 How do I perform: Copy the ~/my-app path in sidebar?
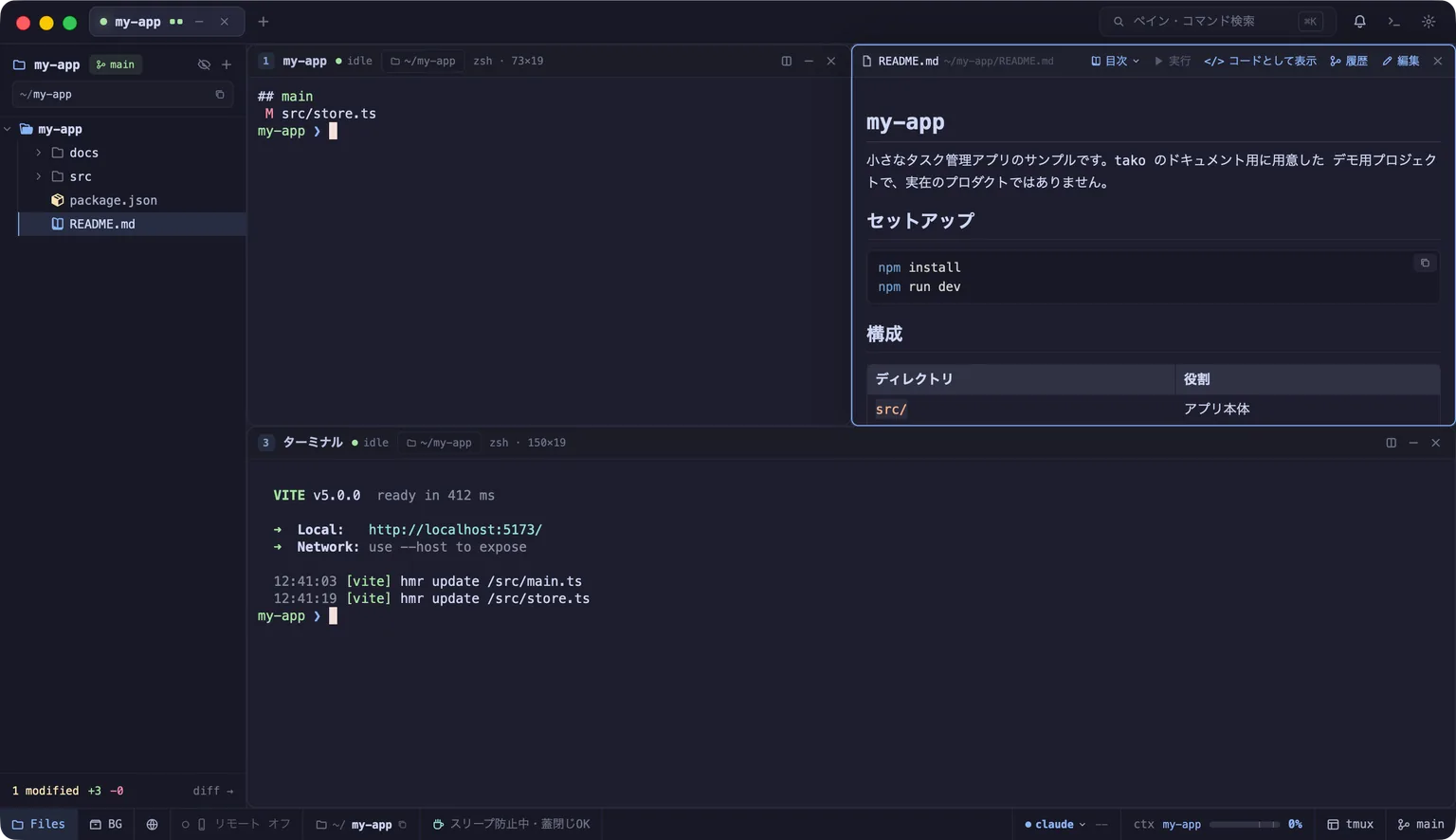pos(220,95)
